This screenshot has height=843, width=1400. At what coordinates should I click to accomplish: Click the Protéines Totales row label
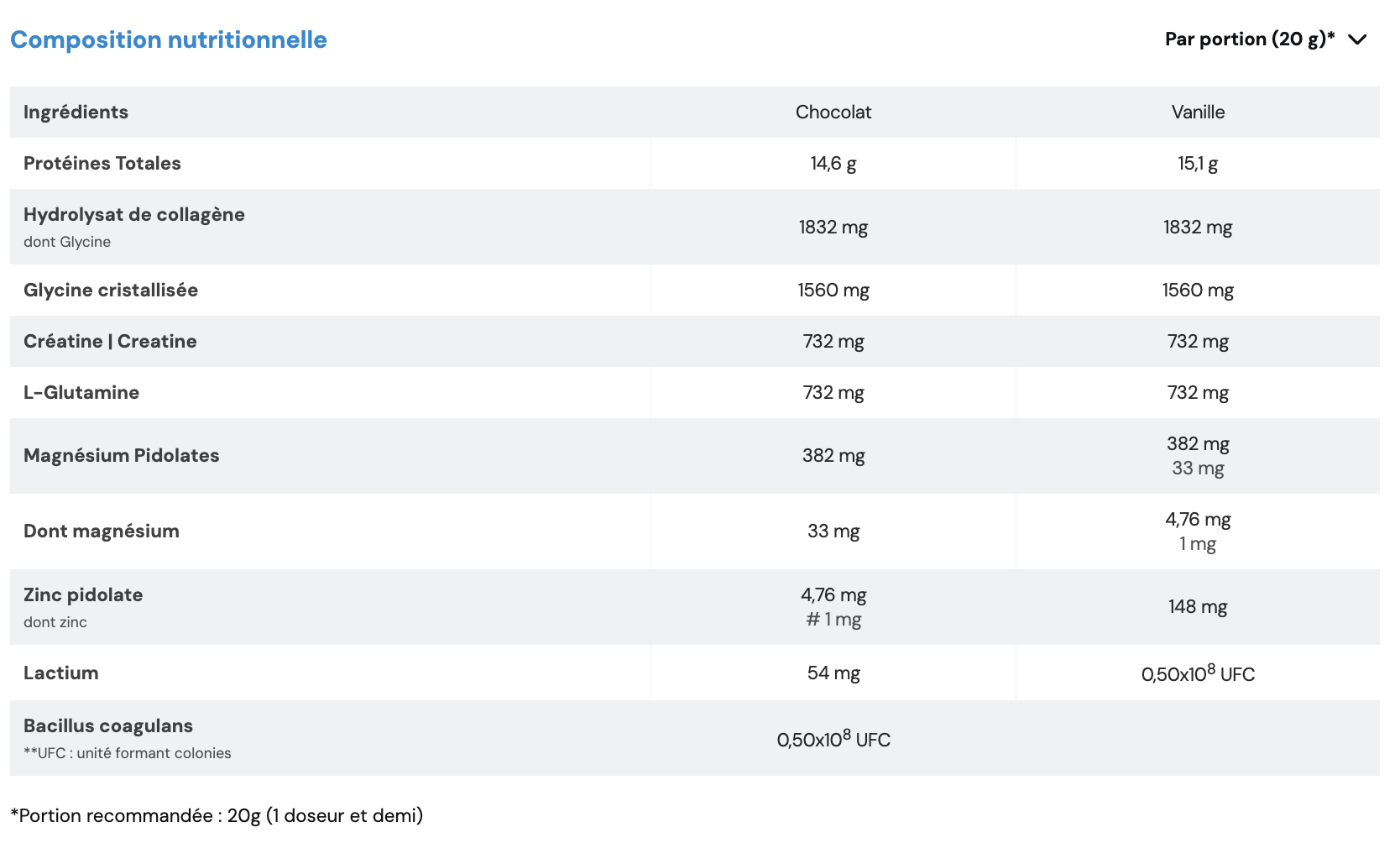[102, 164]
